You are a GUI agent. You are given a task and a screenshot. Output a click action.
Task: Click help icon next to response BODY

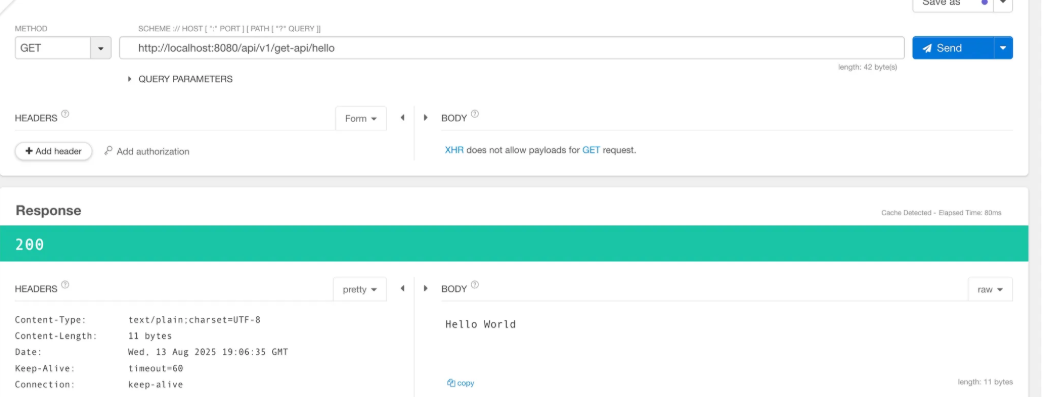(x=474, y=285)
